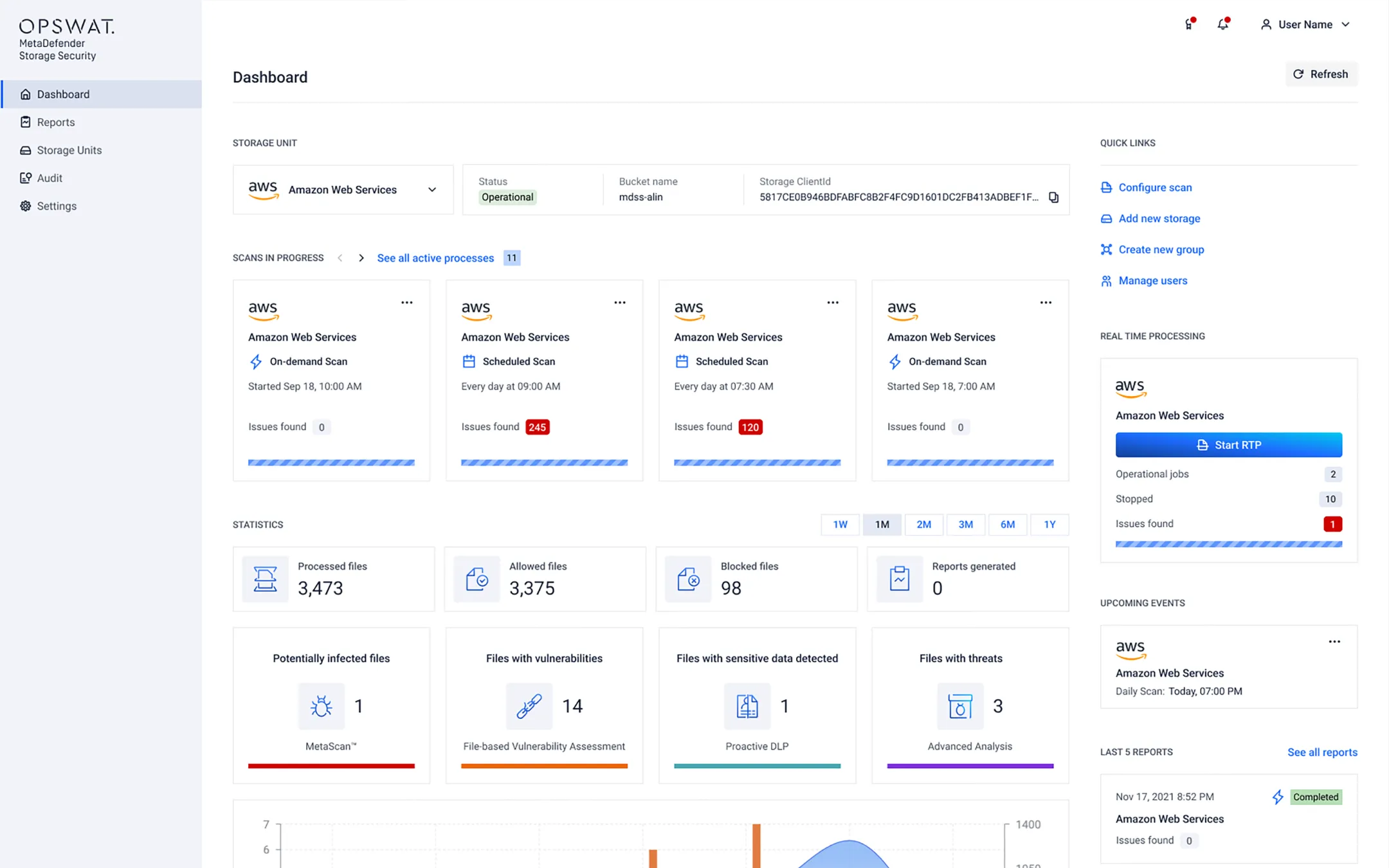Open Settings from the sidebar
The image size is (1389, 868).
coord(57,206)
